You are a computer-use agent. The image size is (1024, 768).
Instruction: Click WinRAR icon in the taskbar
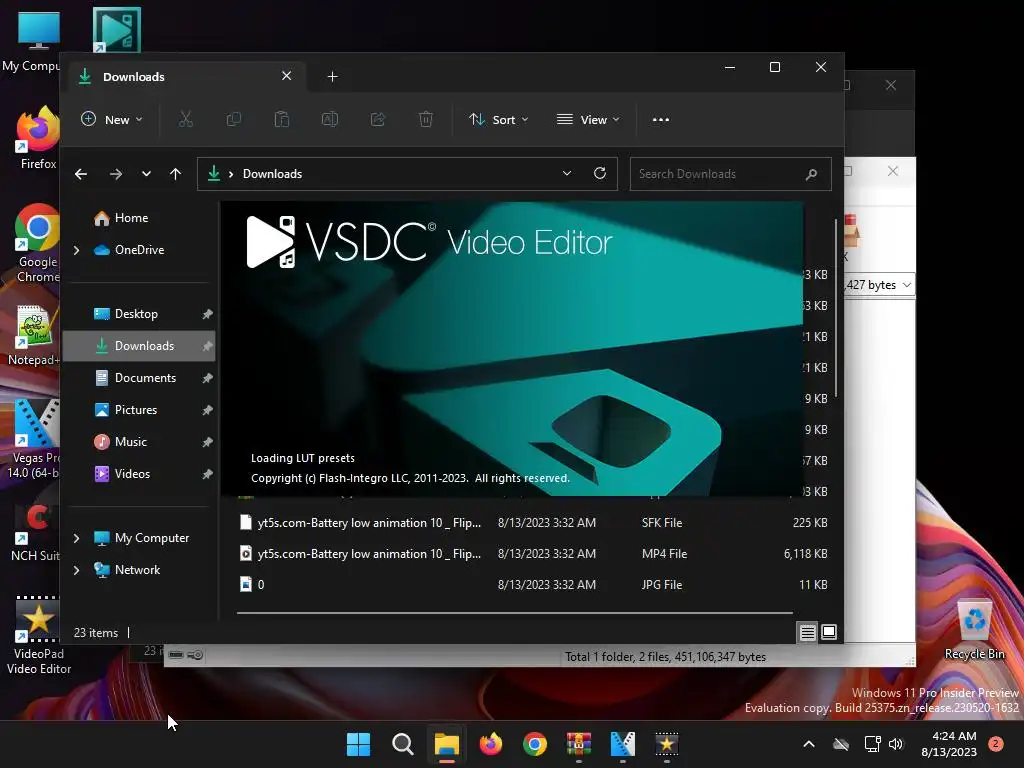(x=579, y=744)
